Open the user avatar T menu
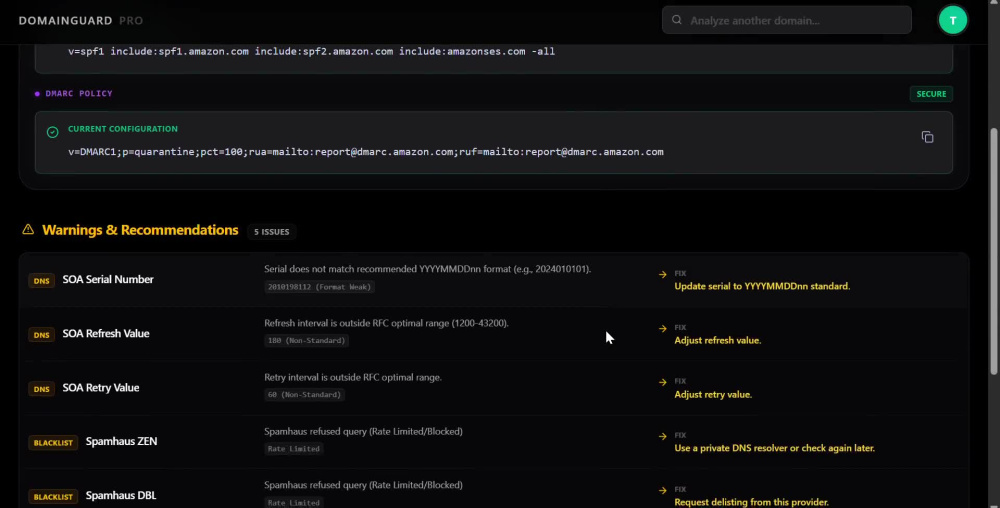1000x508 pixels. [953, 20]
